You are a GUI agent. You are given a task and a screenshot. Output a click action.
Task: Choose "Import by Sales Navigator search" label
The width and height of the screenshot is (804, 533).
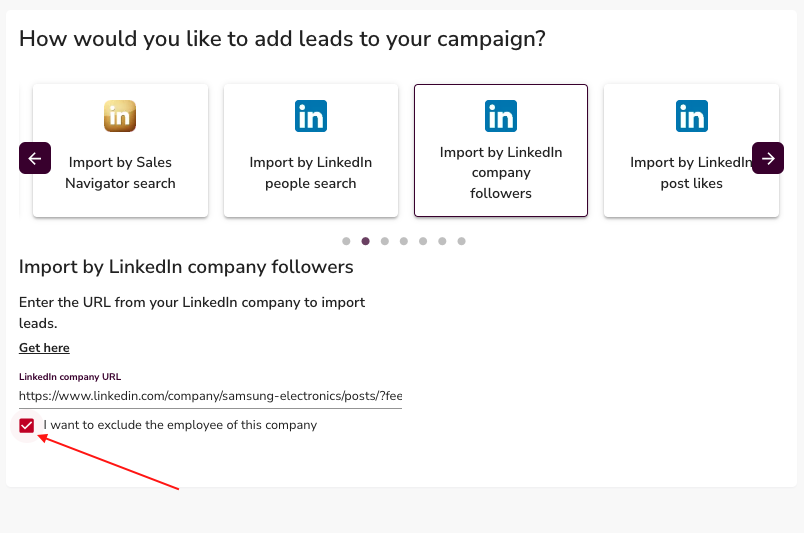(120, 173)
